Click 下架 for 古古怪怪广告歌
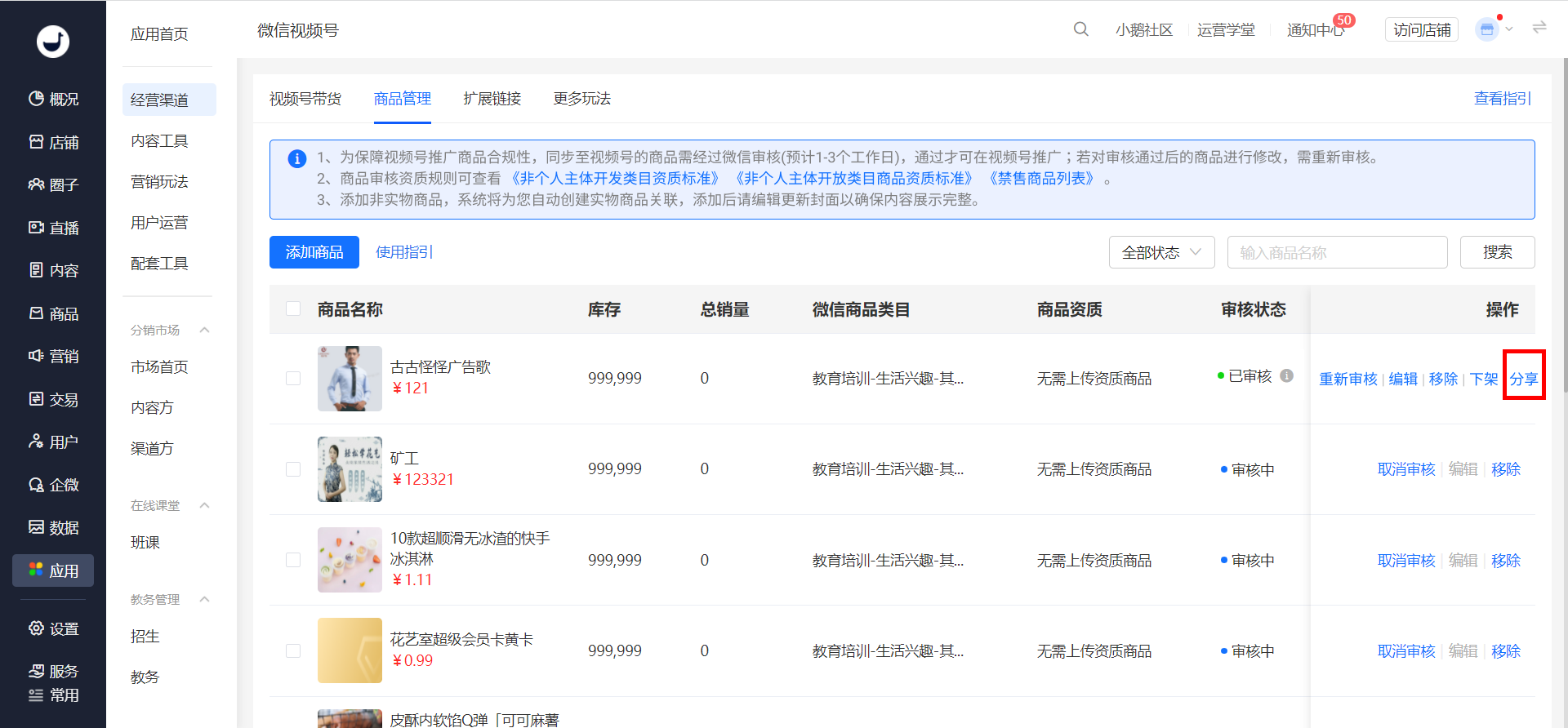This screenshot has width=1568, height=728. coord(1484,379)
